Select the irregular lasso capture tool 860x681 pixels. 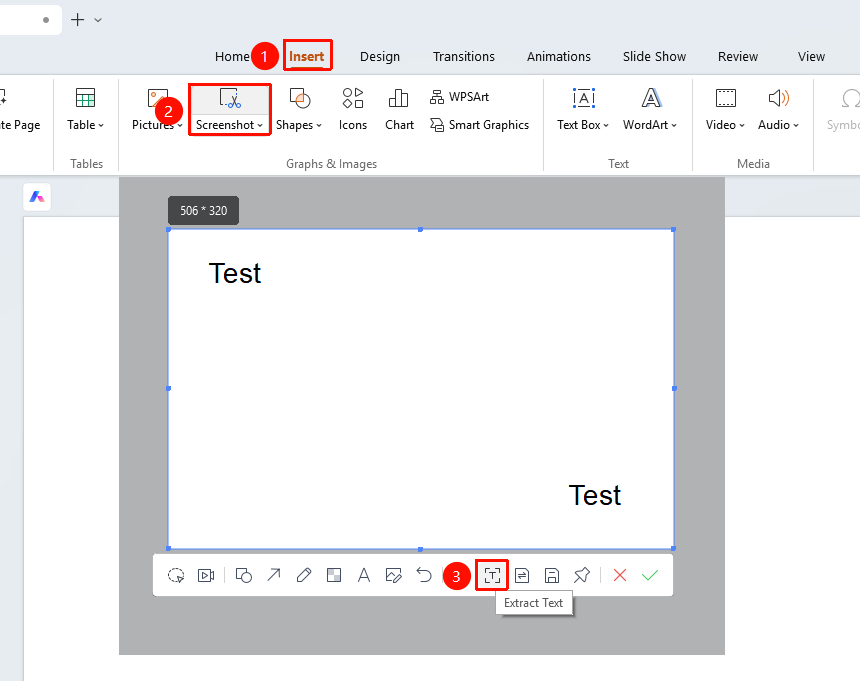click(176, 575)
